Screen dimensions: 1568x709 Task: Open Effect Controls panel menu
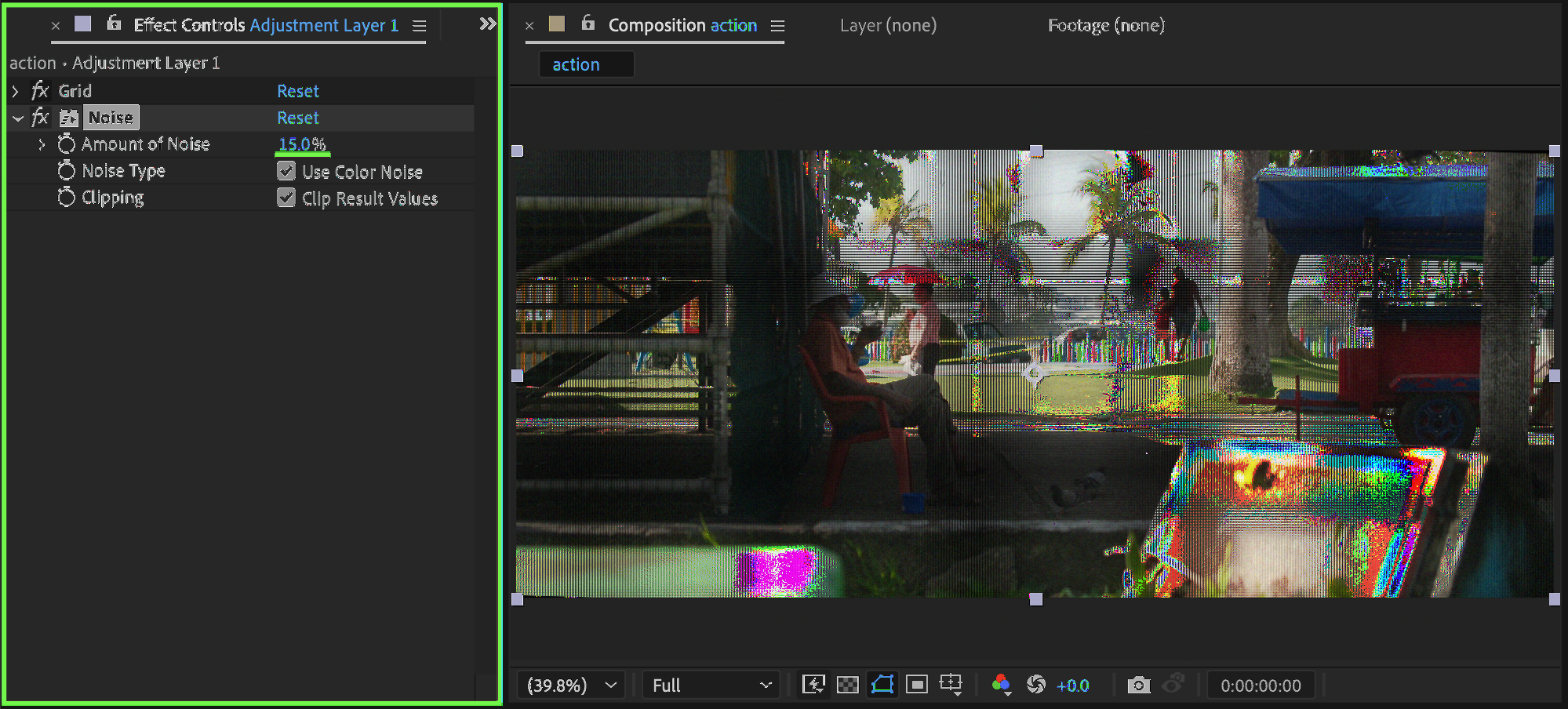[420, 26]
